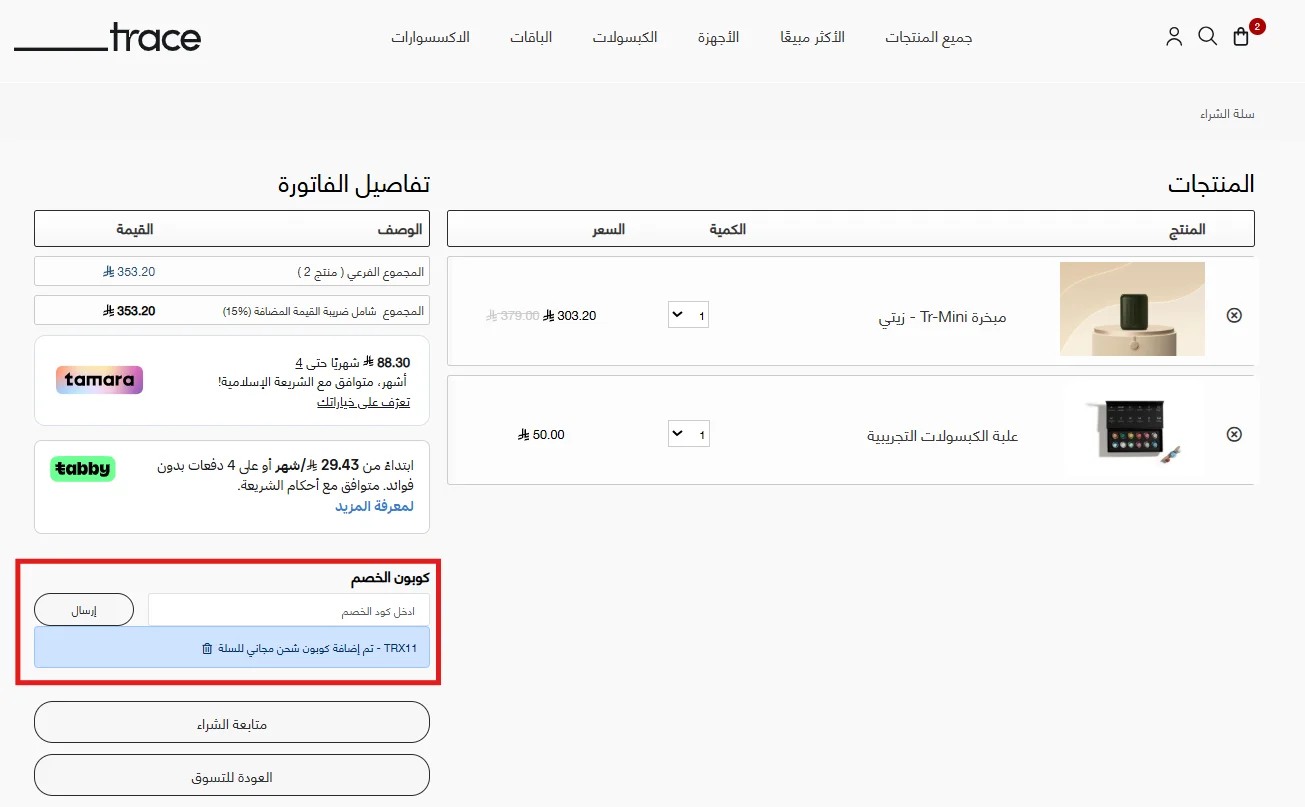Click the Tr-Mini diffuser product image
This screenshot has height=807, width=1305.
(1132, 309)
